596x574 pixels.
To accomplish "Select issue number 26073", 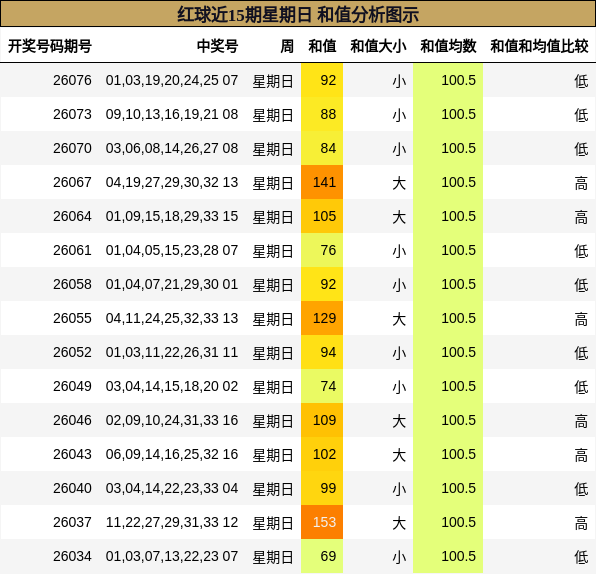I will click(x=72, y=114).
